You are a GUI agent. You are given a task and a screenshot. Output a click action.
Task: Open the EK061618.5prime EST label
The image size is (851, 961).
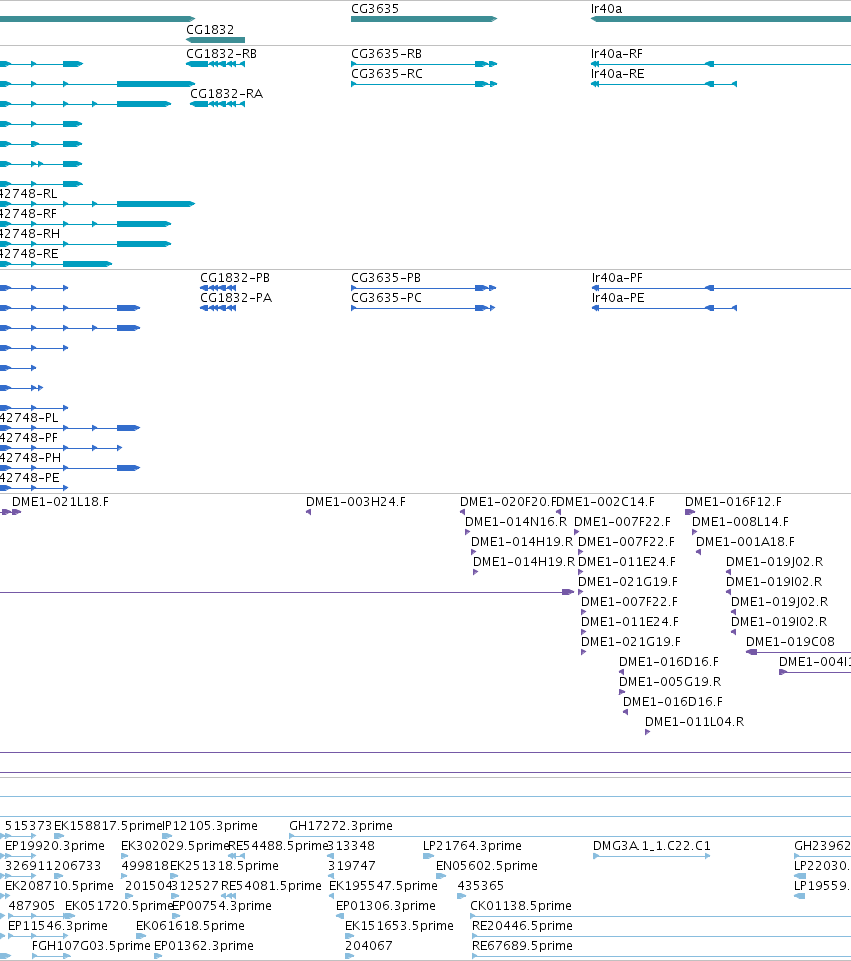pos(191,926)
